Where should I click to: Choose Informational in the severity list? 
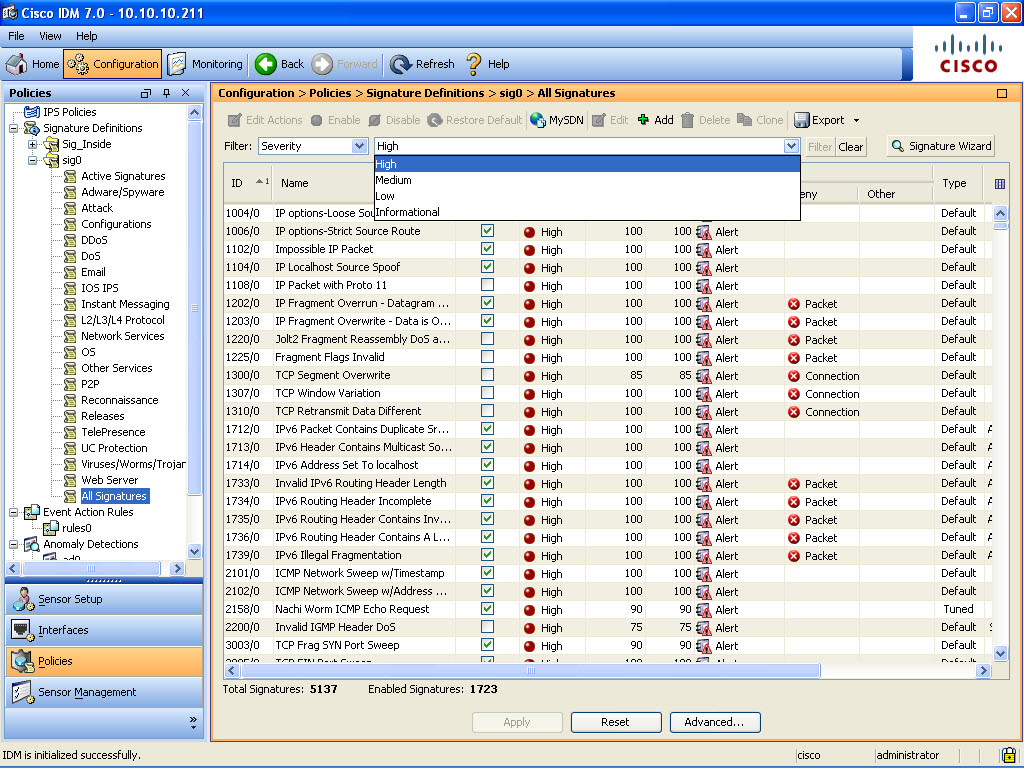[587, 212]
